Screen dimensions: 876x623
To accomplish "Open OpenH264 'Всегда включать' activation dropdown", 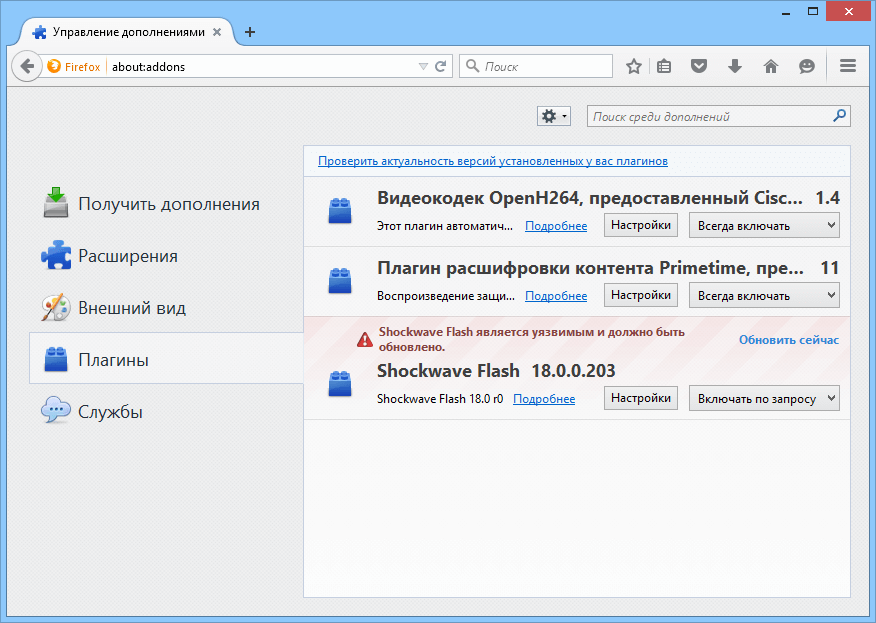I will tap(764, 226).
